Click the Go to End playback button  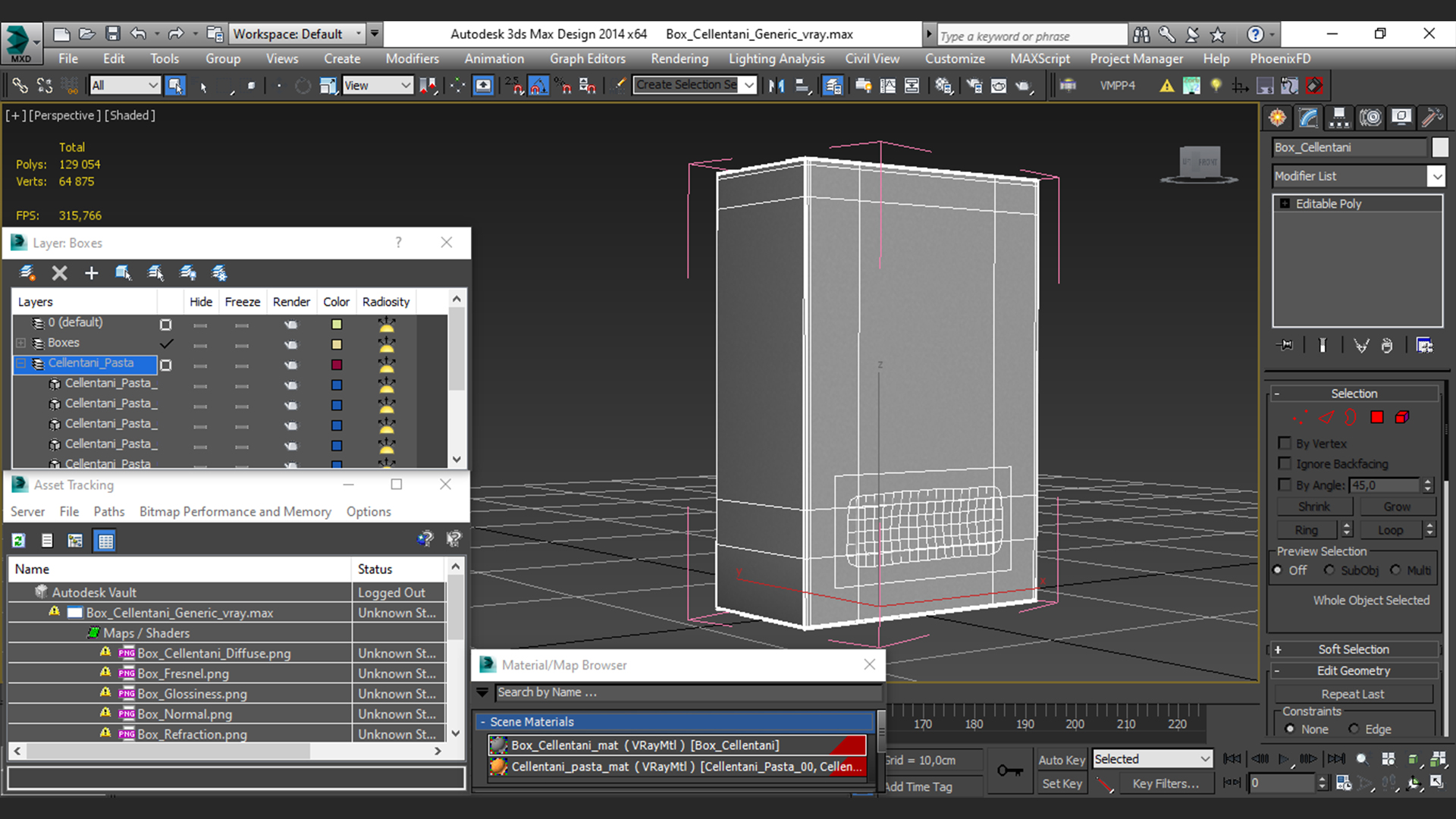pos(1336,758)
